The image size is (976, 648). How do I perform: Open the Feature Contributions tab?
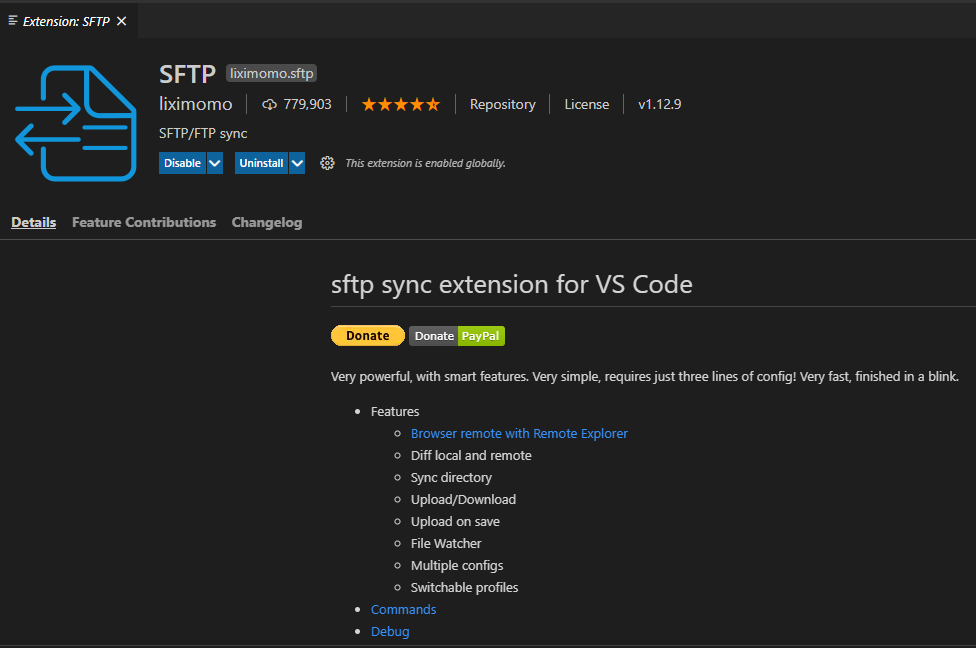click(x=144, y=222)
